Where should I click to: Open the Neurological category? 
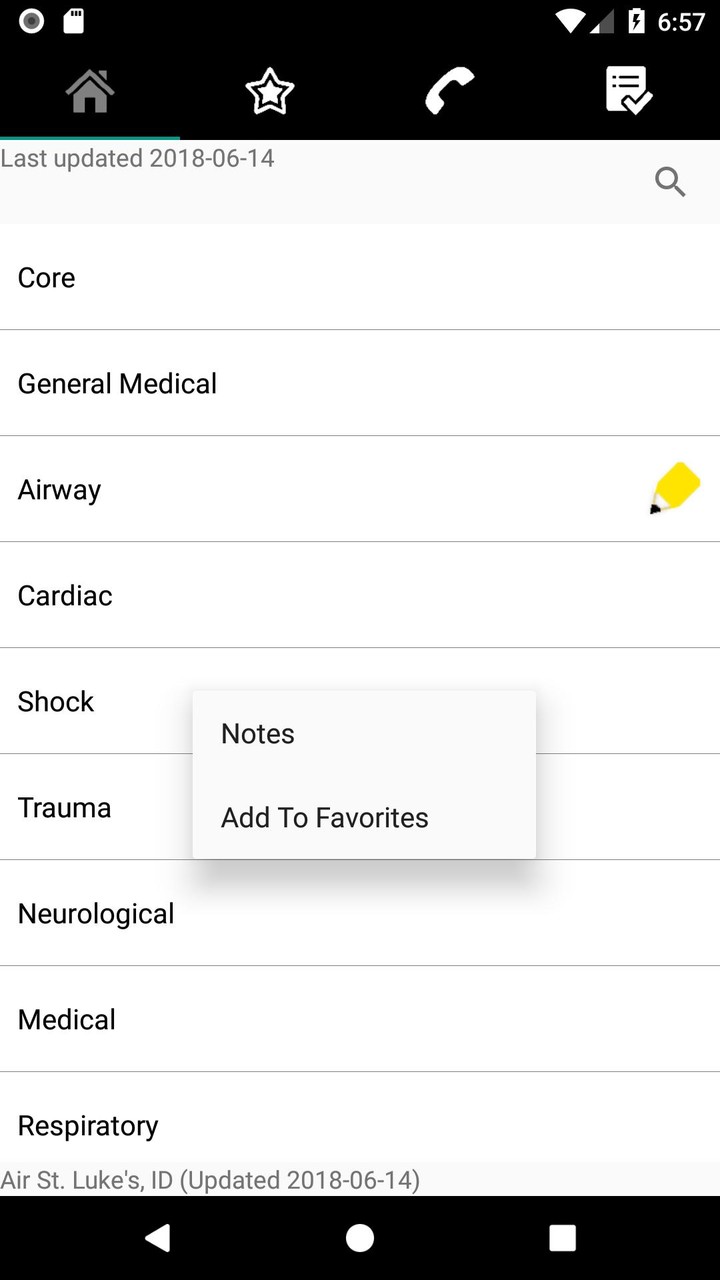[x=96, y=913]
